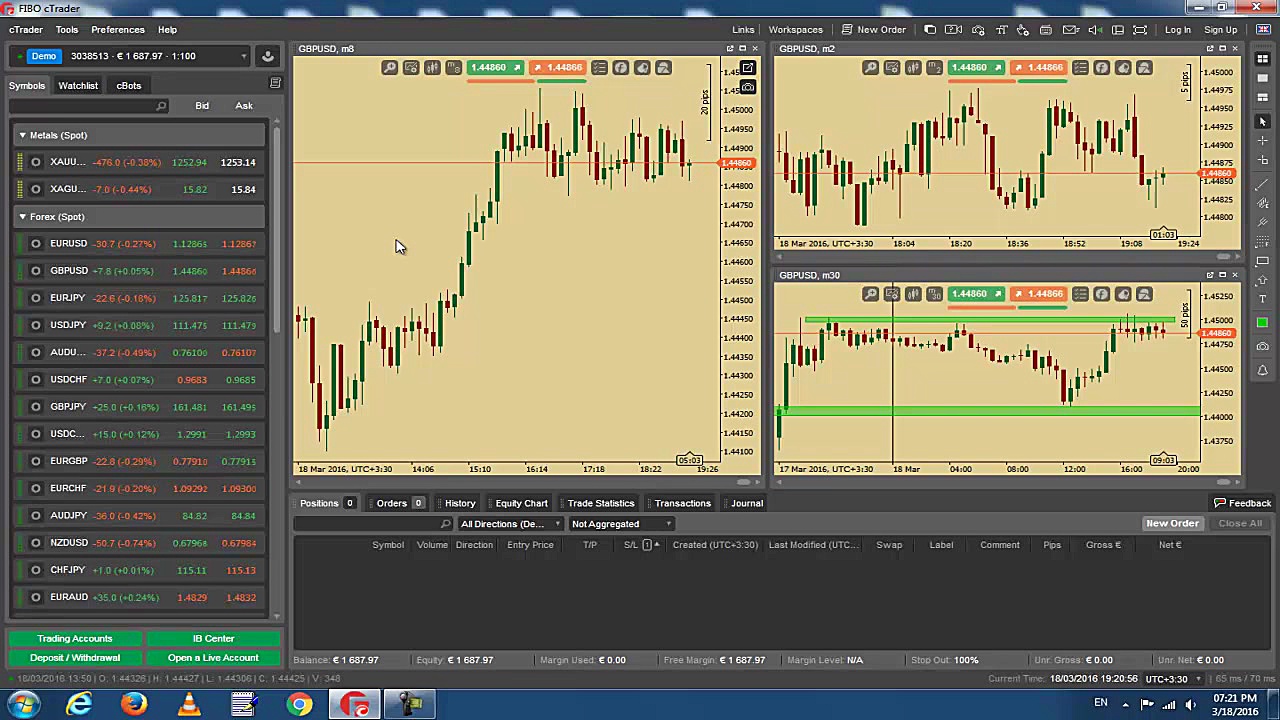Open Google Chrome from the taskbar
The width and height of the screenshot is (1280, 720).
pyautogui.click(x=299, y=705)
